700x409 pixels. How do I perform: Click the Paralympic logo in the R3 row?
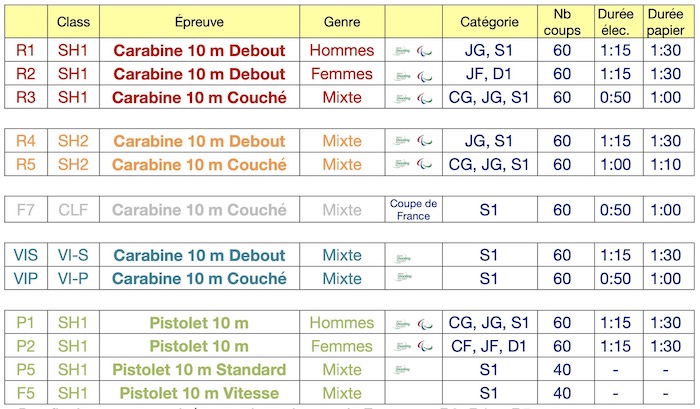425,98
